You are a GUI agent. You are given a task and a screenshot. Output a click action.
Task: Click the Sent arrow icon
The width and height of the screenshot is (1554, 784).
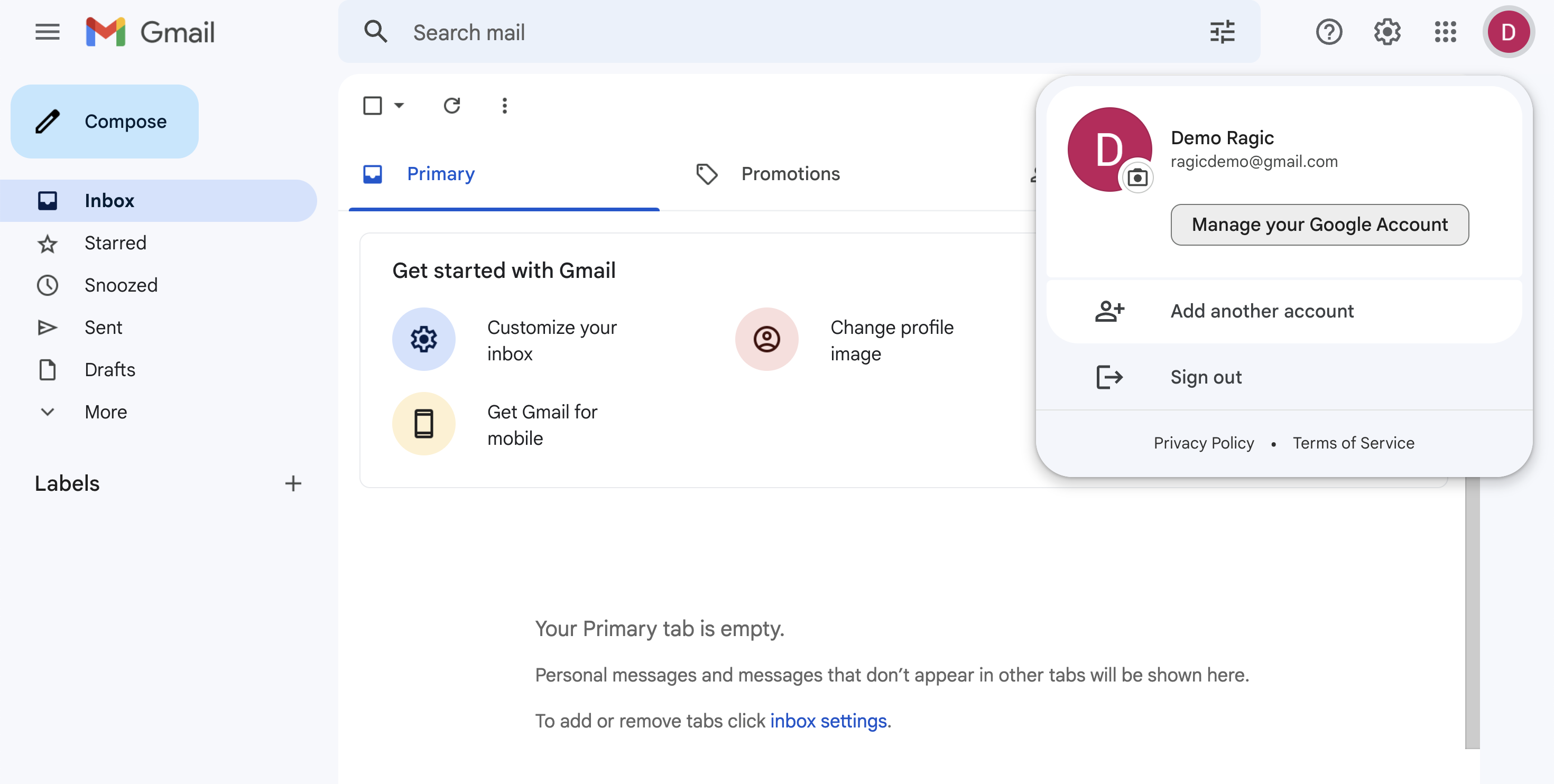click(47, 328)
